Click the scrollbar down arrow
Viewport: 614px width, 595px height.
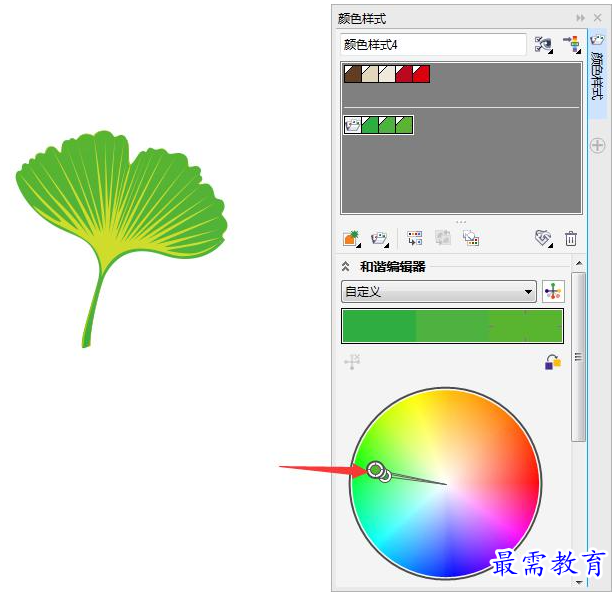[579, 582]
